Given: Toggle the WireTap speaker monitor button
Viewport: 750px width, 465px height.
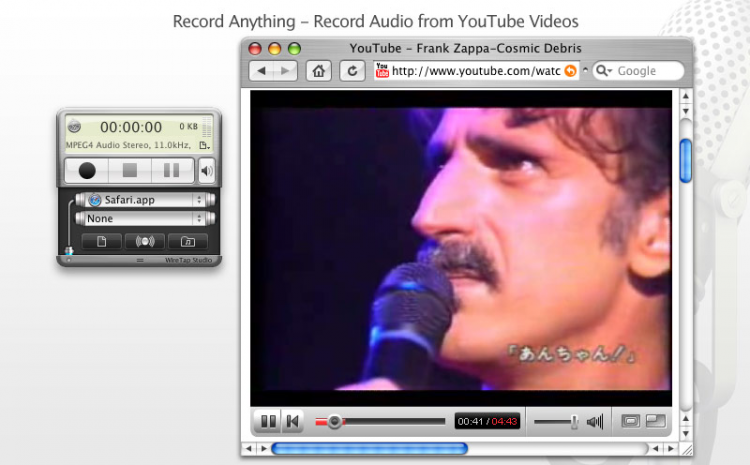Looking at the screenshot, I should tap(207, 171).
